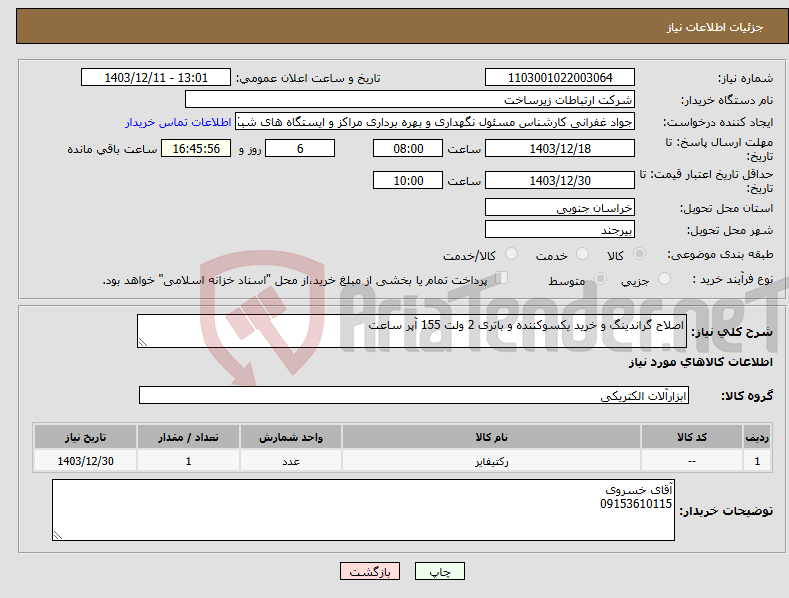Click the رکتیفایر item name cell
The height and width of the screenshot is (598, 789).
(x=491, y=461)
